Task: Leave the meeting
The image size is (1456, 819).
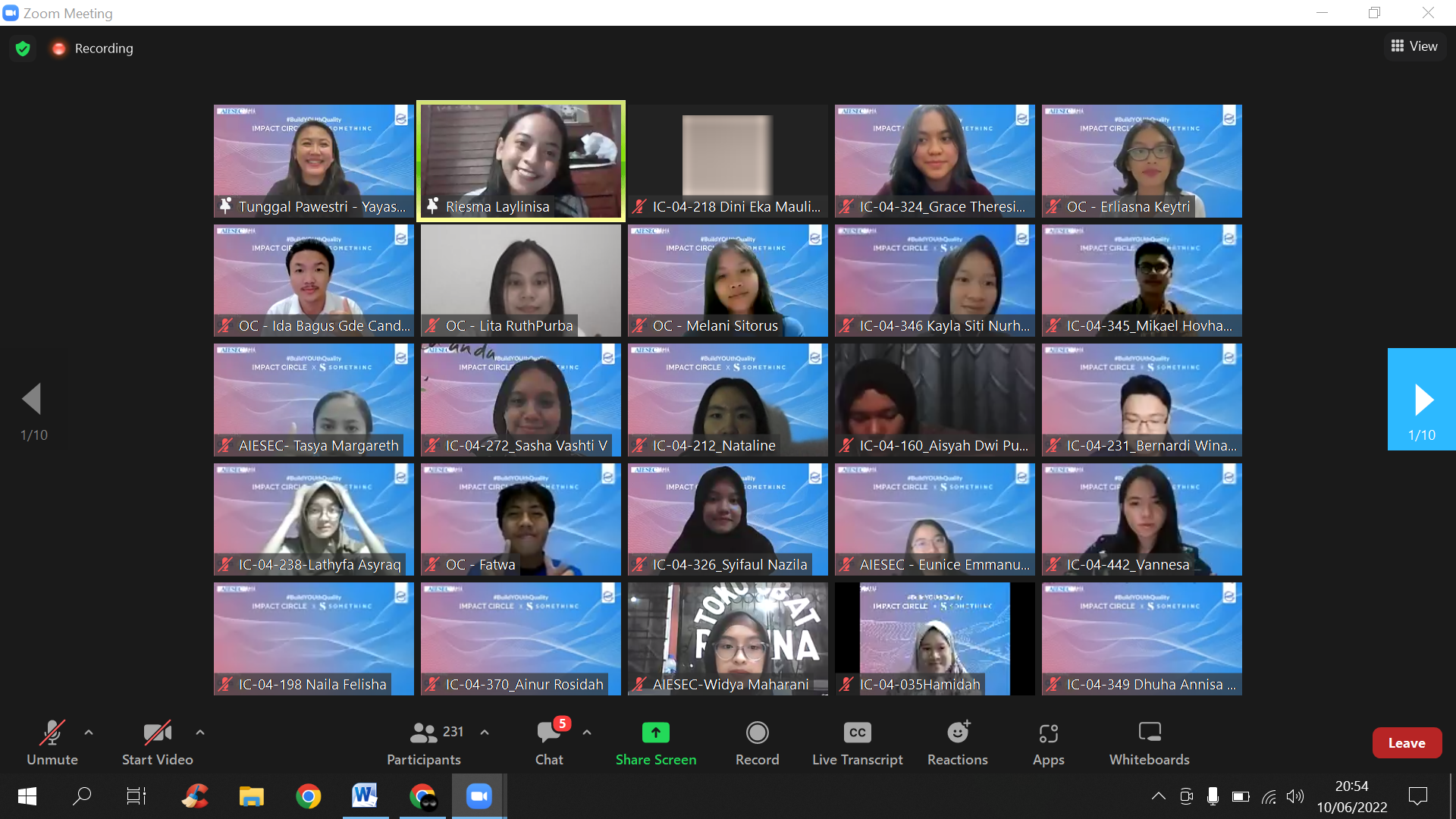Action: point(1406,743)
